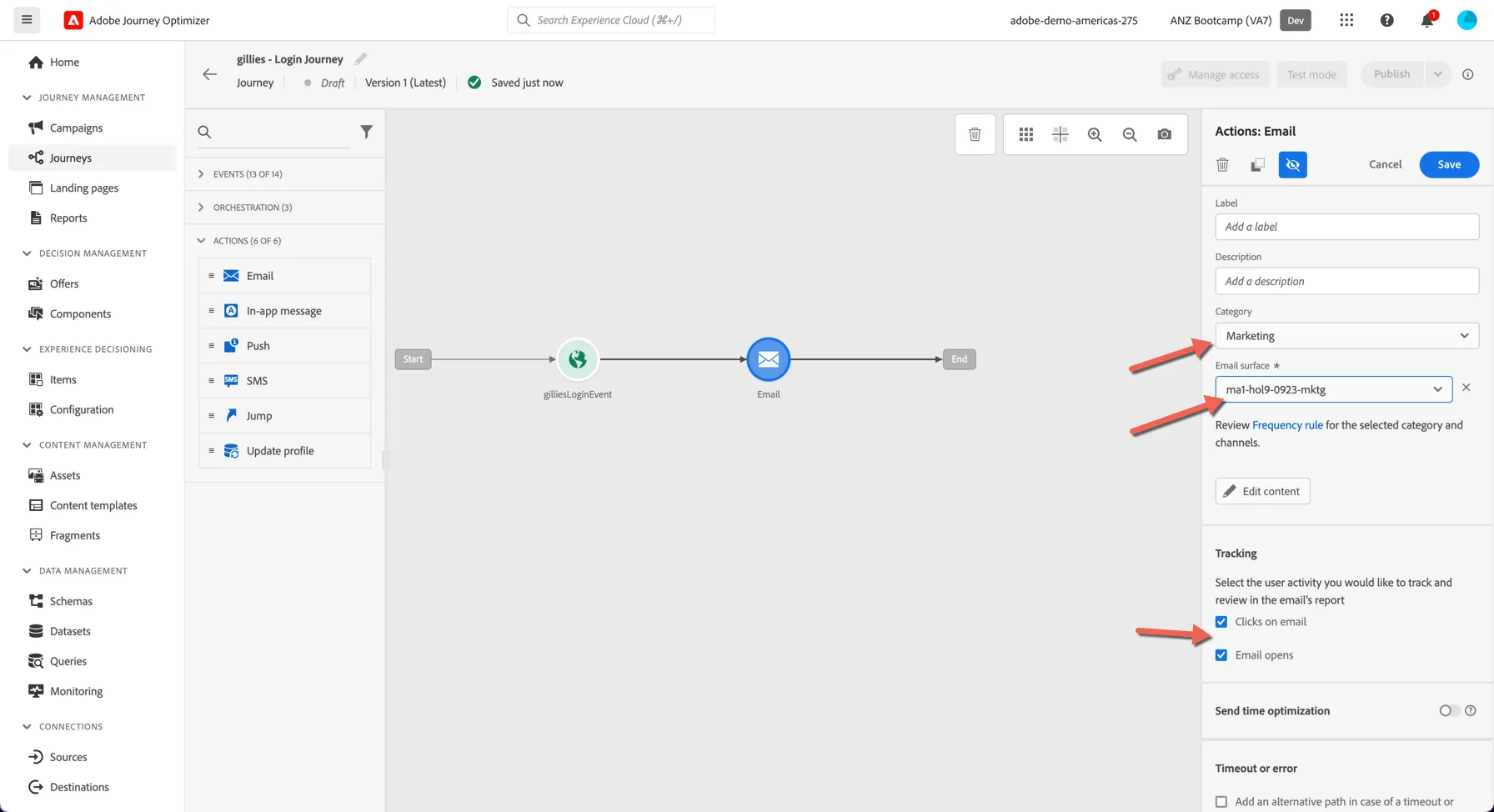The height and width of the screenshot is (812, 1494).
Task: Open the hamburger navigation menu
Action: click(27, 20)
